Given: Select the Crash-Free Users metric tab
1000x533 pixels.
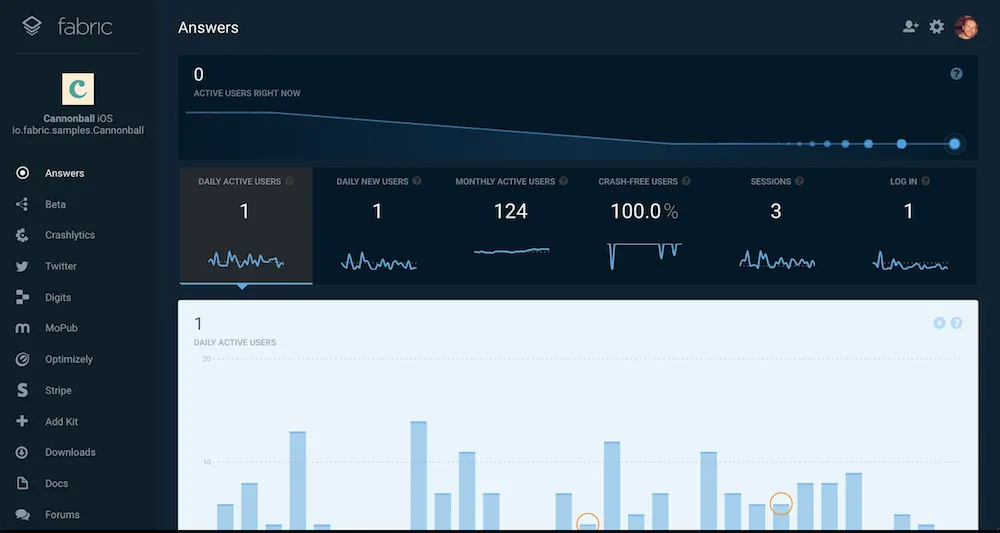Looking at the screenshot, I should [x=644, y=226].
